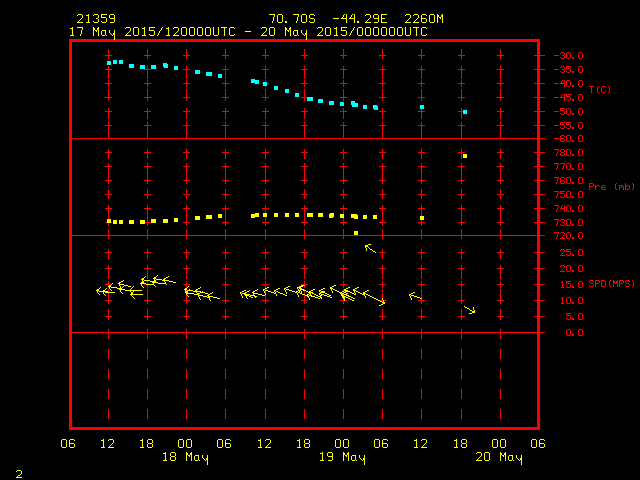Click the "T(C)" temperature axis label
This screenshot has height=480, width=640.
(x=600, y=89)
